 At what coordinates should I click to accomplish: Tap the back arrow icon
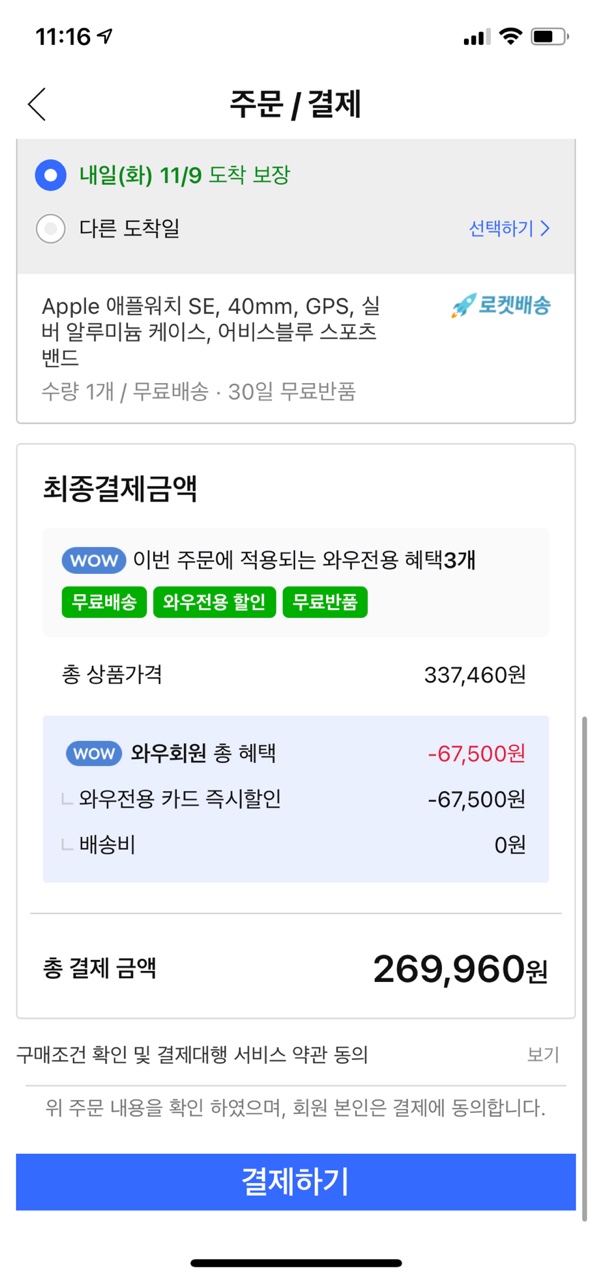click(x=37, y=104)
